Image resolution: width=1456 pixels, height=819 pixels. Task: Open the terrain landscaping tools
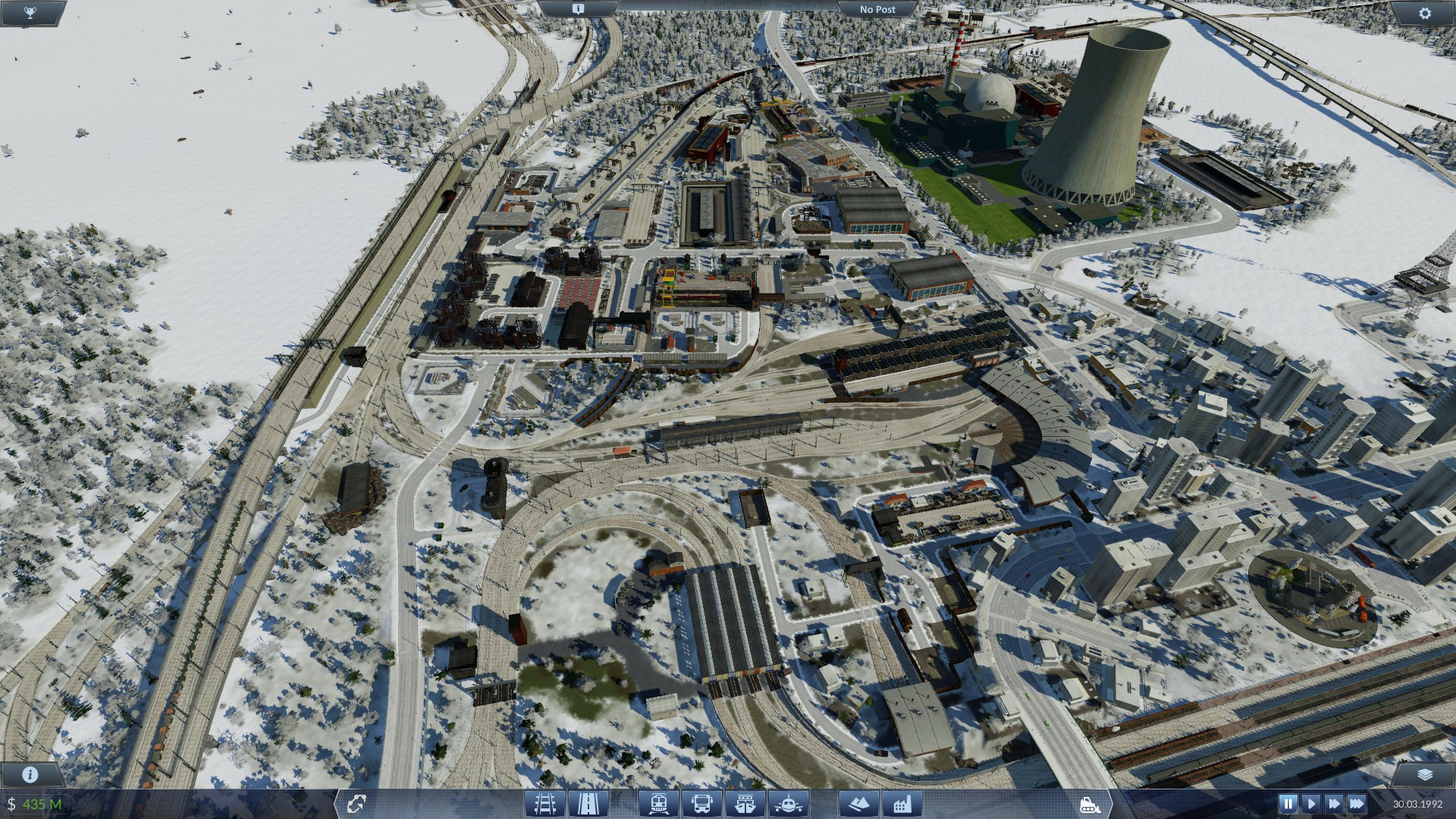tap(858, 803)
